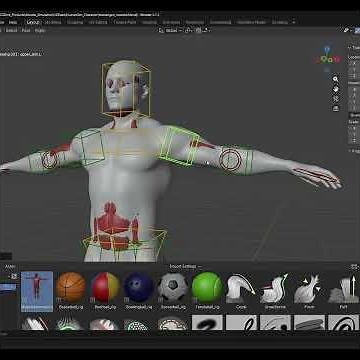Toggle perspective/orthographic grid icon
Image resolution: width=360 pixels, height=360 pixels.
336,108
